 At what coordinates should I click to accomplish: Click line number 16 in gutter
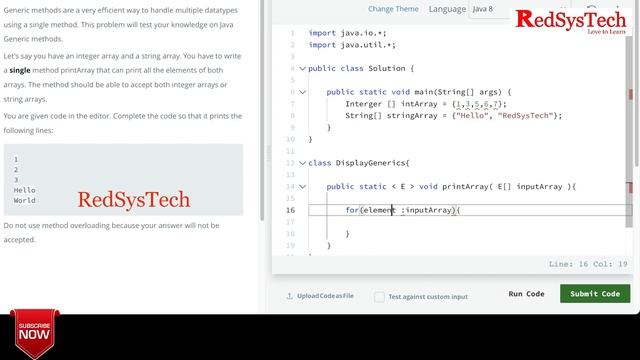pos(290,210)
